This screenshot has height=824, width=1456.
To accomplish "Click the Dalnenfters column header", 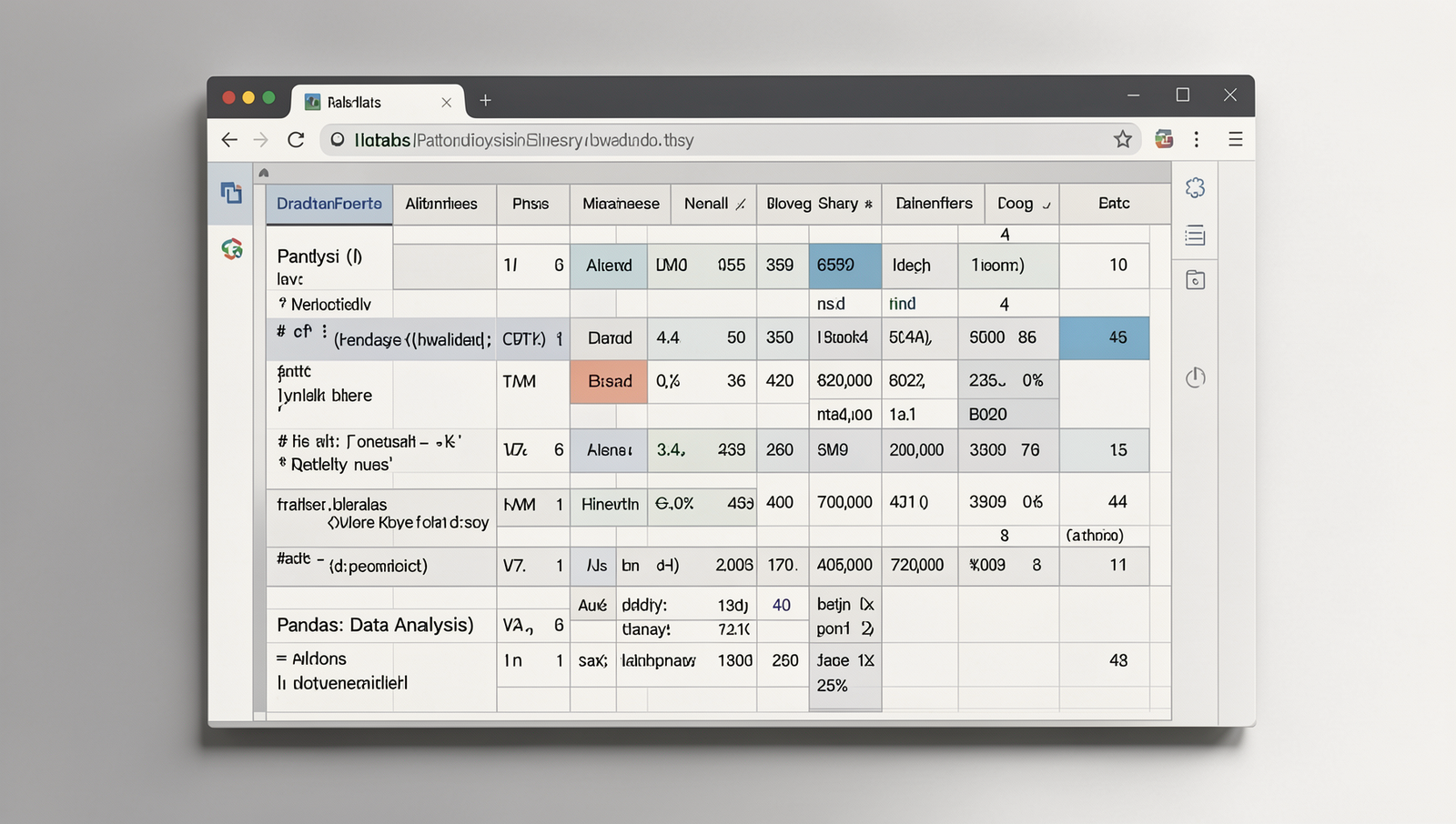I will click(934, 204).
